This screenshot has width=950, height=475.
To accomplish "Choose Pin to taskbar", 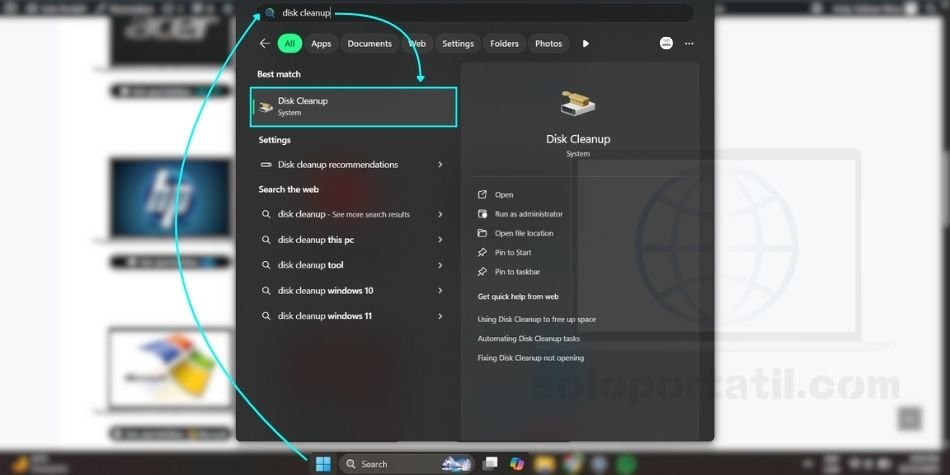I will [517, 272].
